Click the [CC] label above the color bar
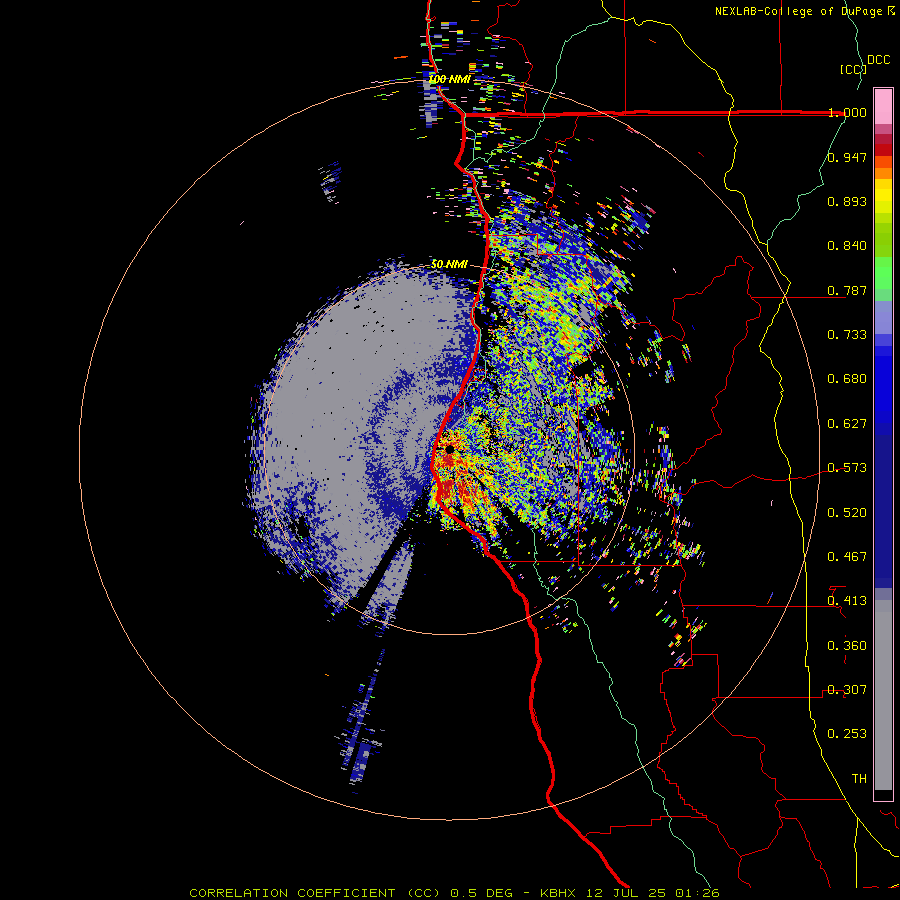This screenshot has height=900, width=900. tap(853, 69)
